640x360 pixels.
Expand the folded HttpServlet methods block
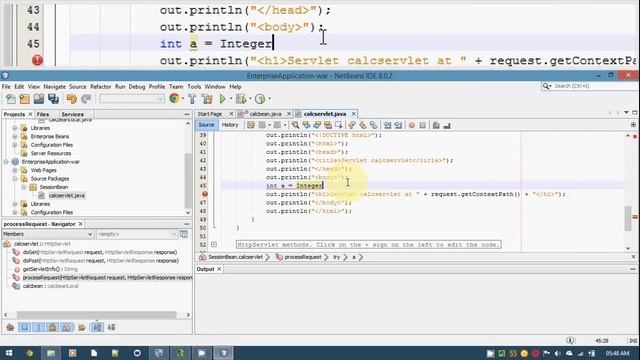pos(213,245)
